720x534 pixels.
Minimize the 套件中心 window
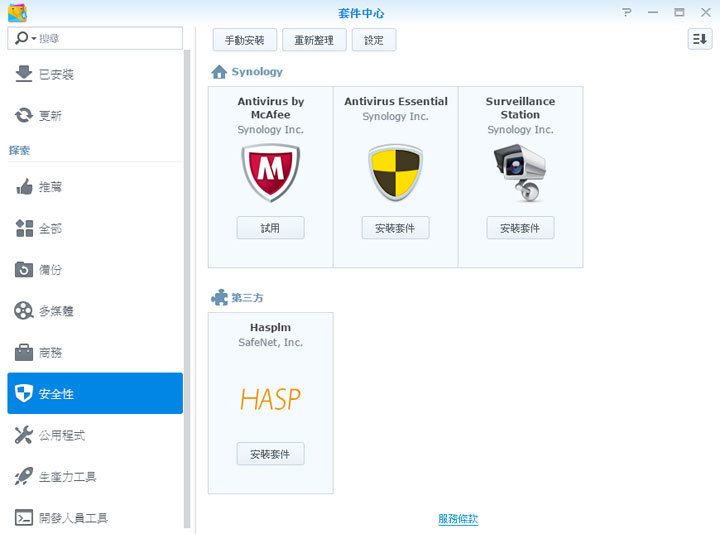[x=653, y=12]
